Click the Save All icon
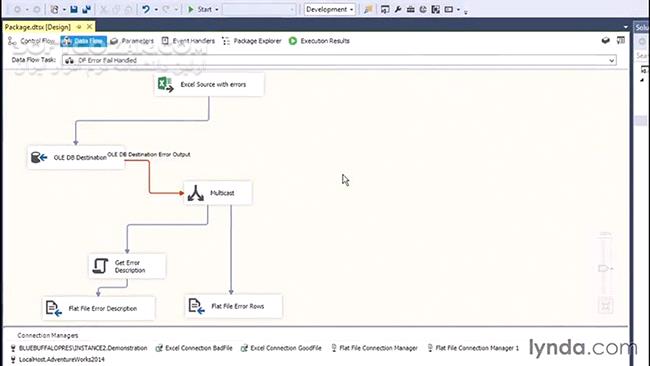The width and height of the screenshot is (650, 366). click(x=86, y=9)
